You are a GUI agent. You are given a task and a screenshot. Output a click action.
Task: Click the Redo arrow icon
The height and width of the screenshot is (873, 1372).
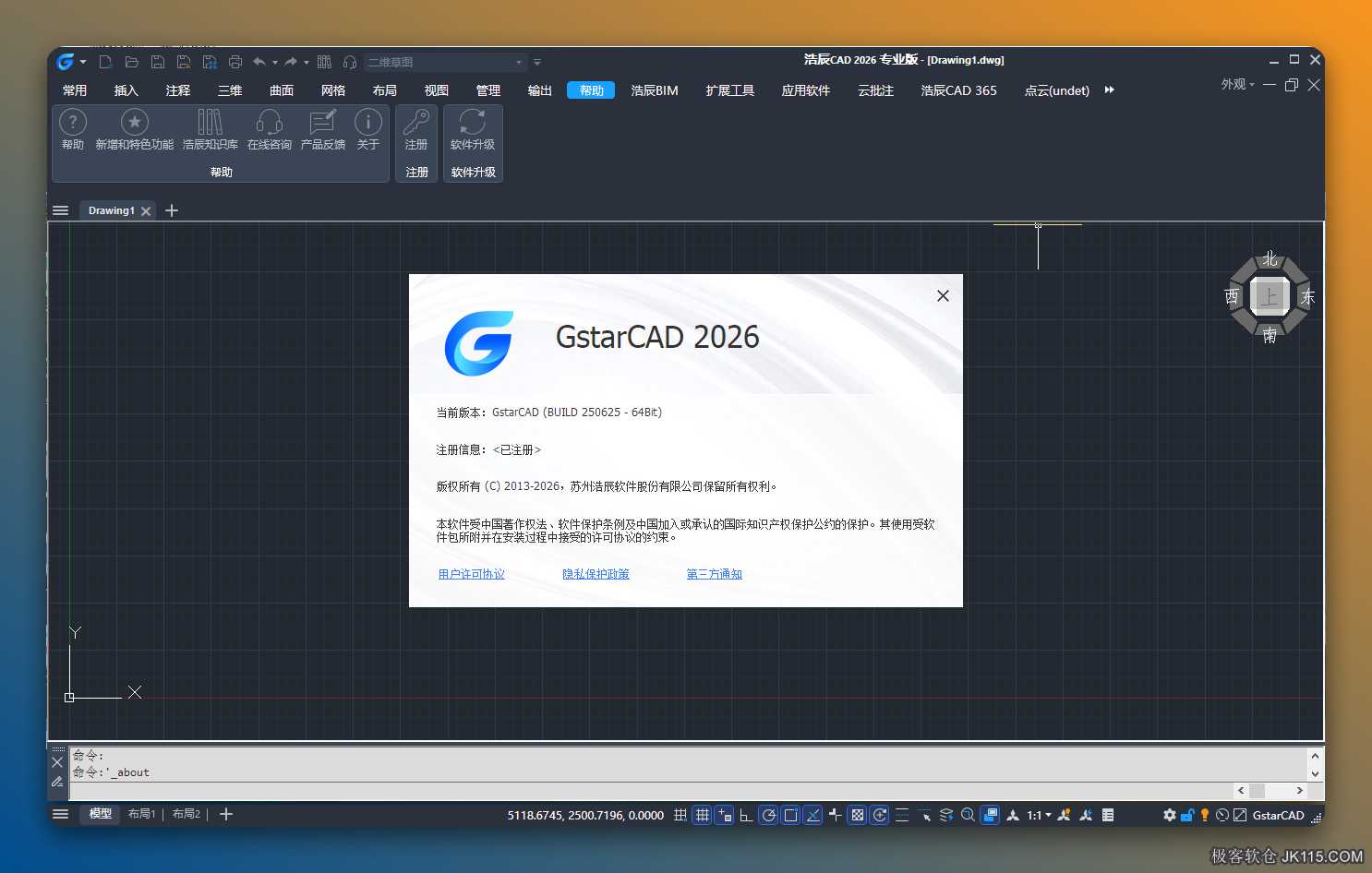(291, 62)
